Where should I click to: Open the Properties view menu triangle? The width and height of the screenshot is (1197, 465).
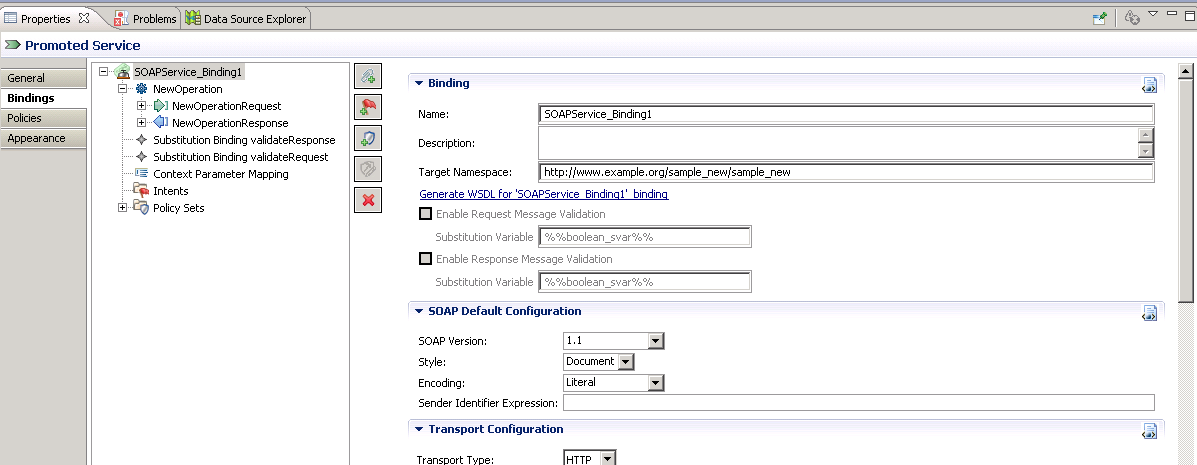1152,14
